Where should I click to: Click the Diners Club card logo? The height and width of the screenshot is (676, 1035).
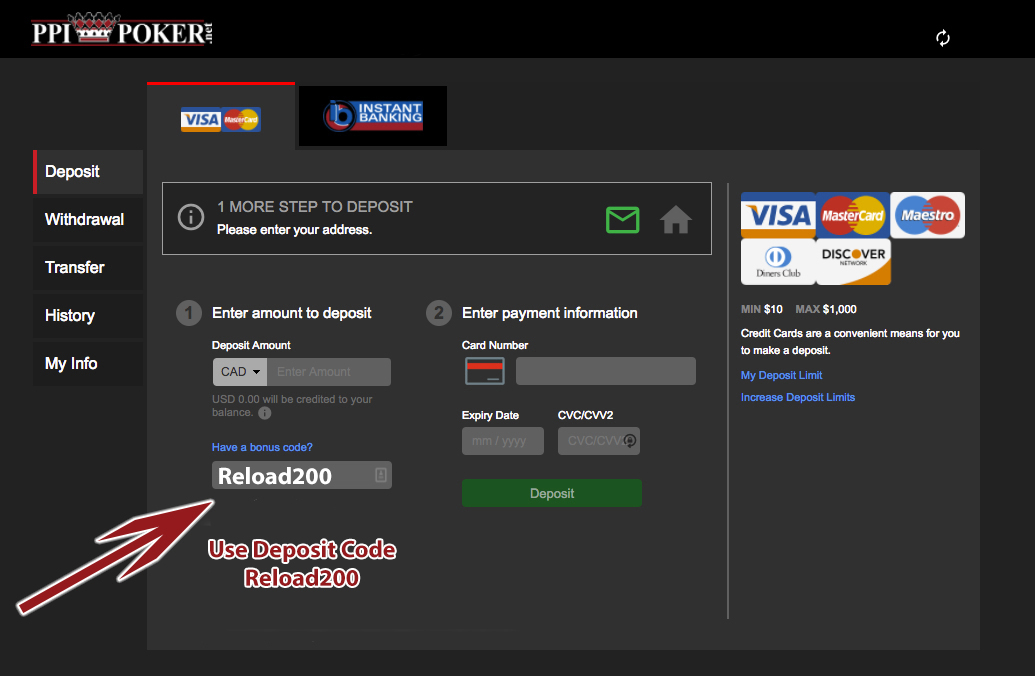(x=778, y=262)
